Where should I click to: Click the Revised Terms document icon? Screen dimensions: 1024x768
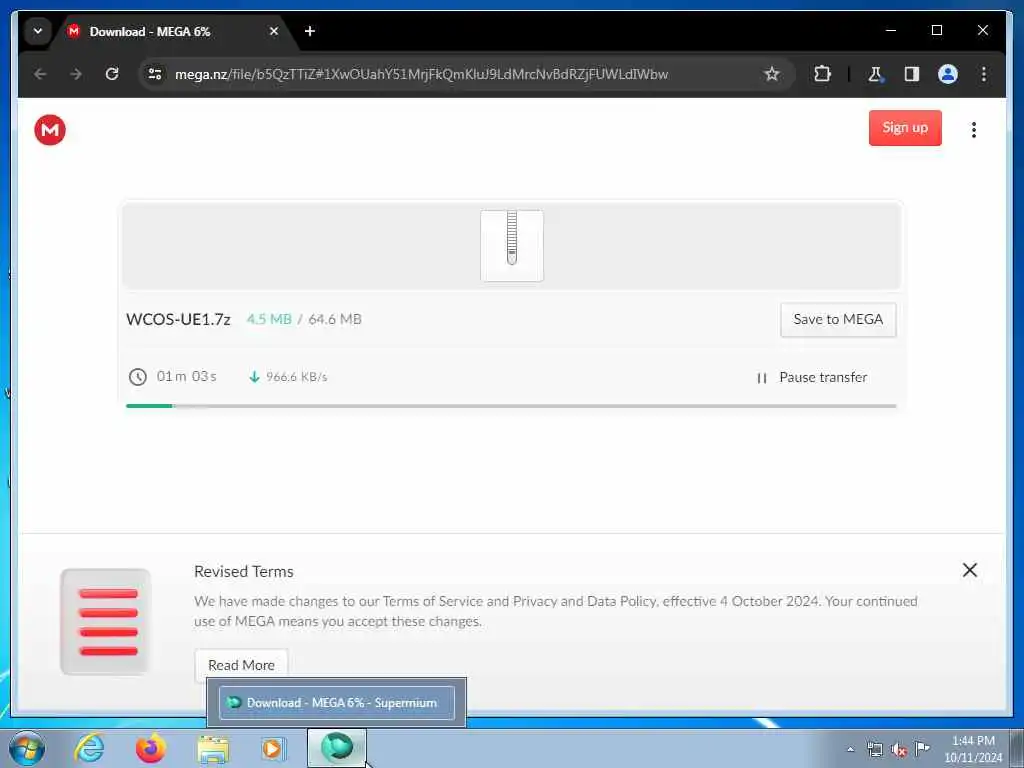[x=106, y=622]
